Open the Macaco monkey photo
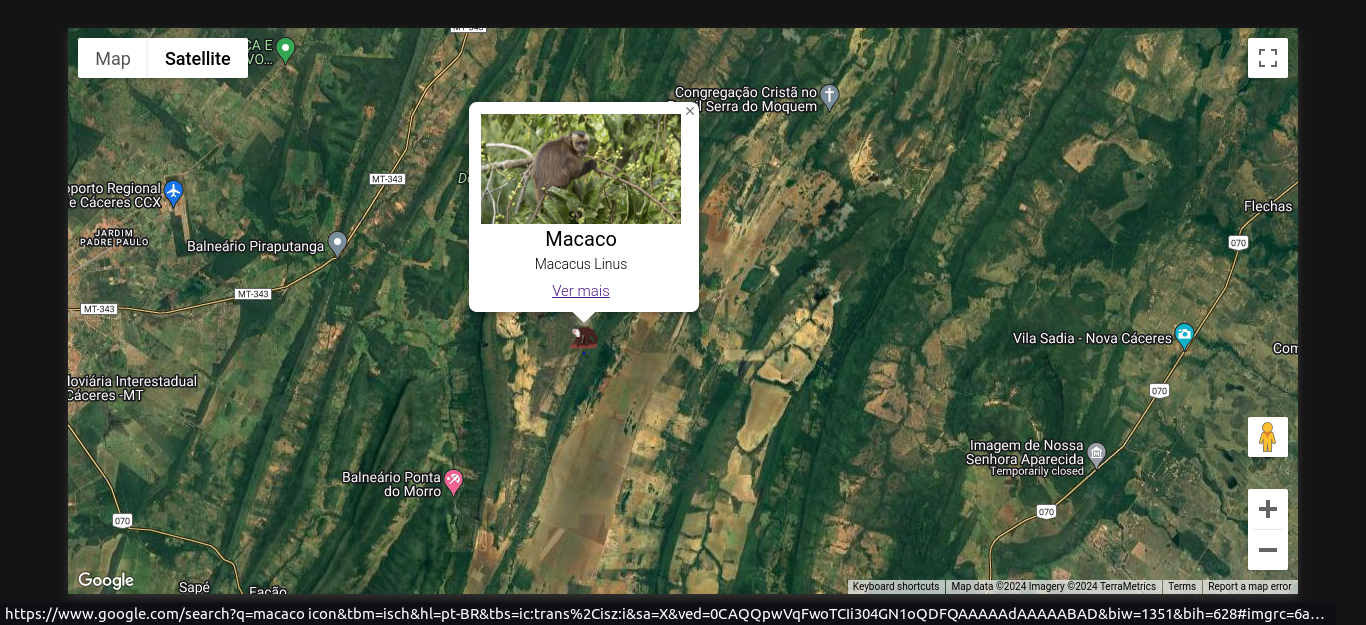This screenshot has width=1366, height=625. tap(581, 169)
